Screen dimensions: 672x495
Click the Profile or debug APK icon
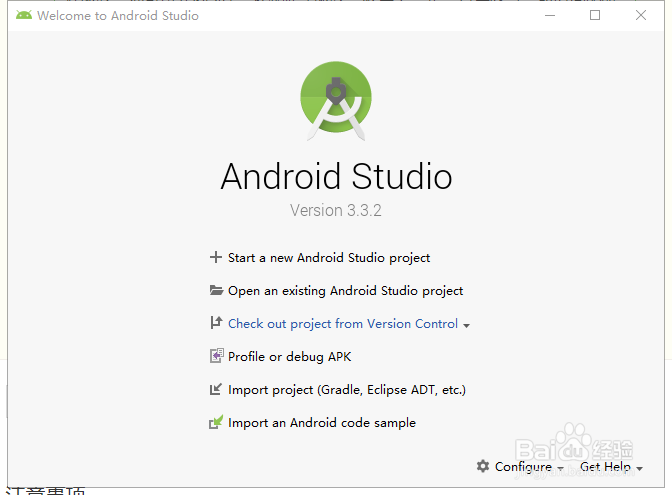point(216,356)
